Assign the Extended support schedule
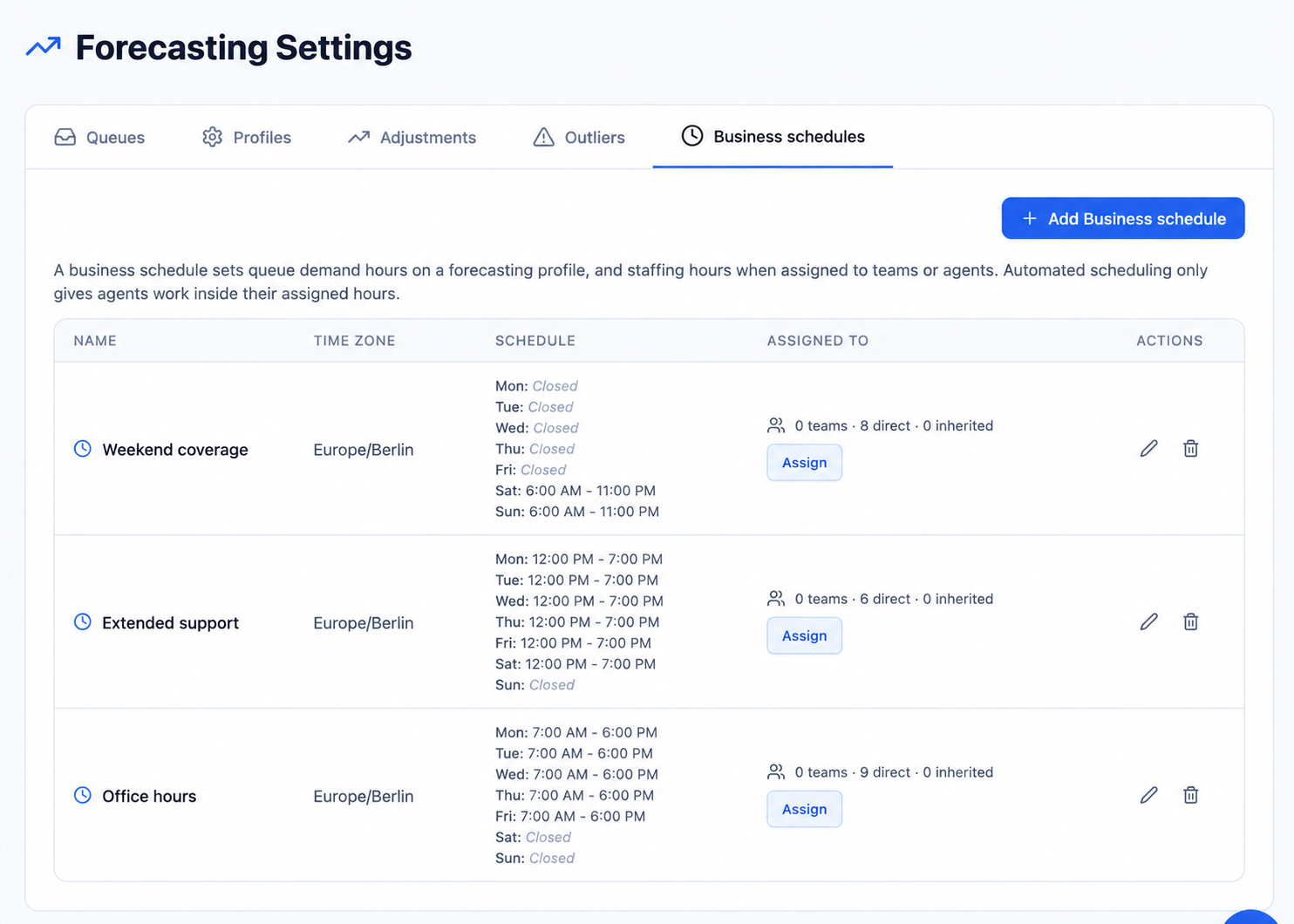The height and width of the screenshot is (924, 1294). click(804, 636)
